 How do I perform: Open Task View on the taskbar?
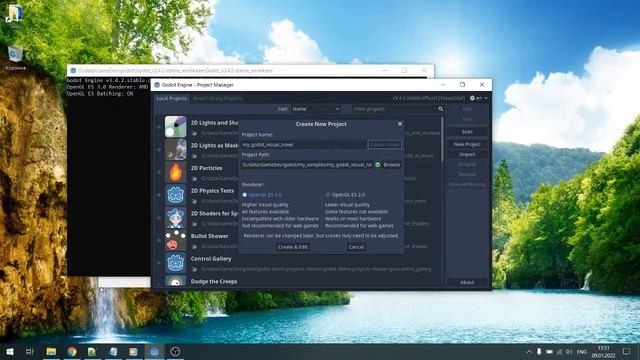coord(29,351)
